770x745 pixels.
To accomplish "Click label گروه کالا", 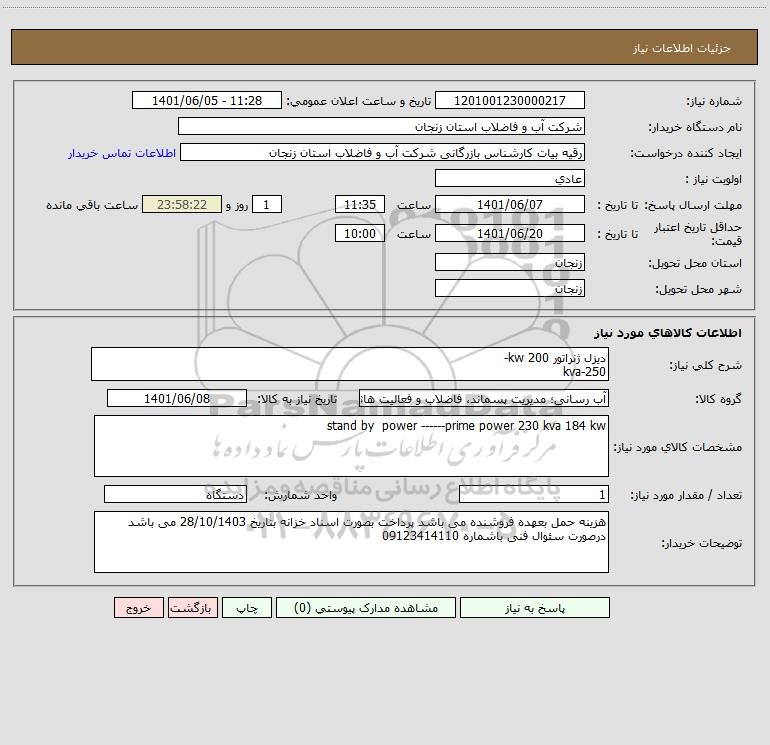I will click(x=718, y=399).
